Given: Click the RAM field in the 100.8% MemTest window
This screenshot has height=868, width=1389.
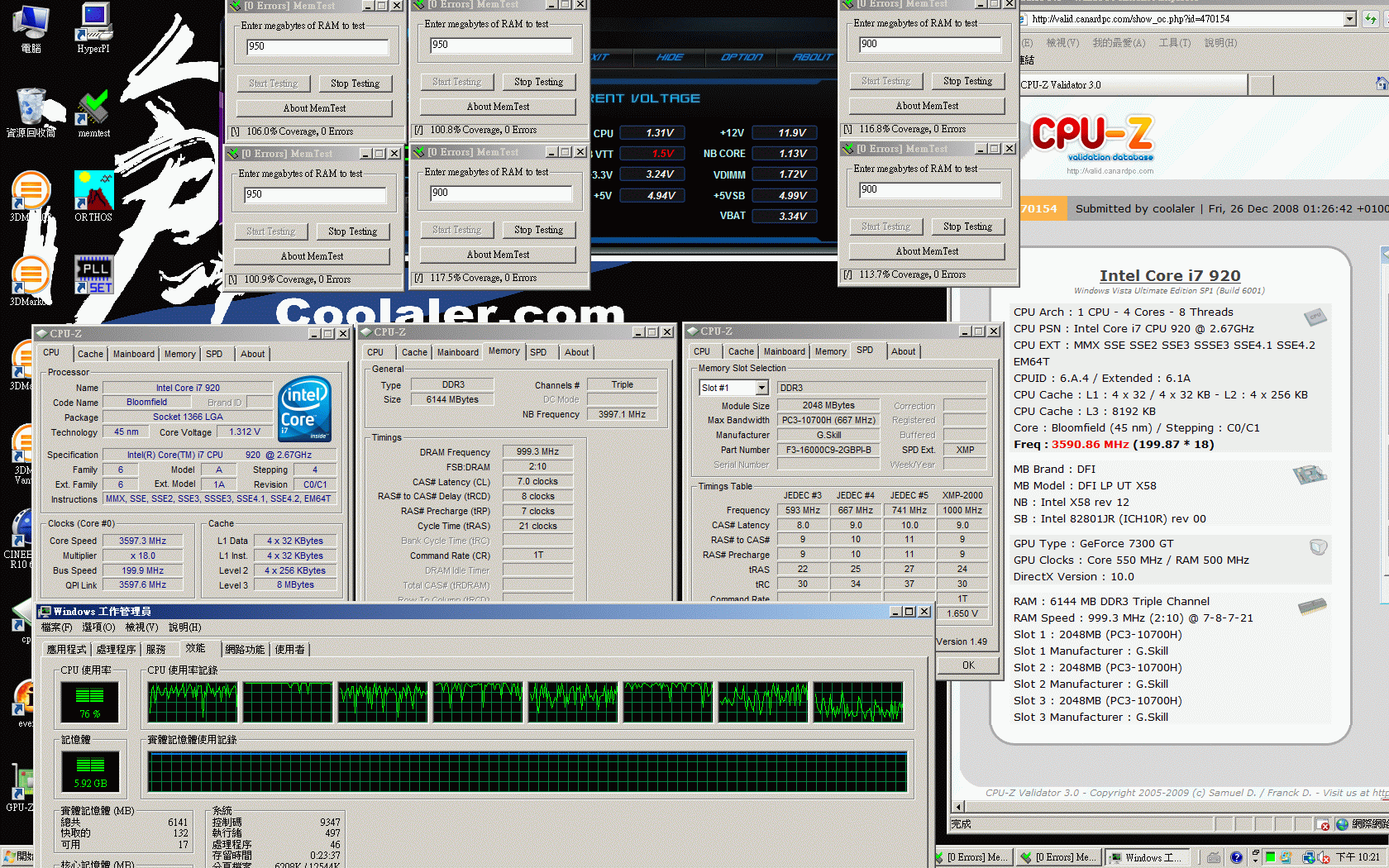Looking at the screenshot, I should (x=501, y=45).
